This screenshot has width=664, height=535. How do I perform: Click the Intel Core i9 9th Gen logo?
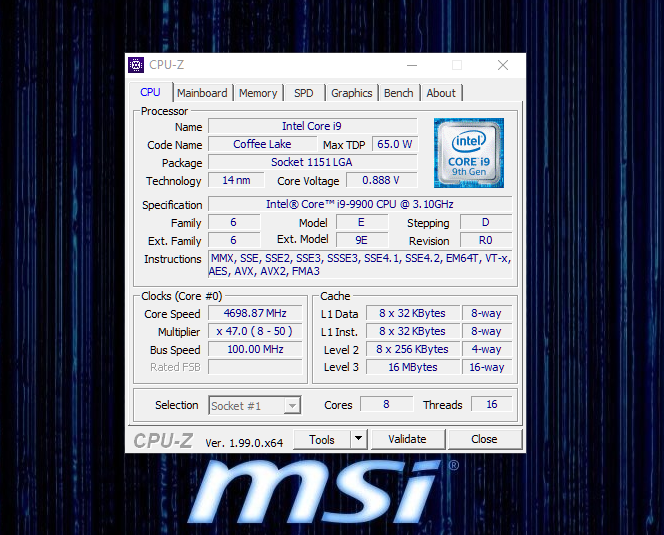[x=469, y=153]
